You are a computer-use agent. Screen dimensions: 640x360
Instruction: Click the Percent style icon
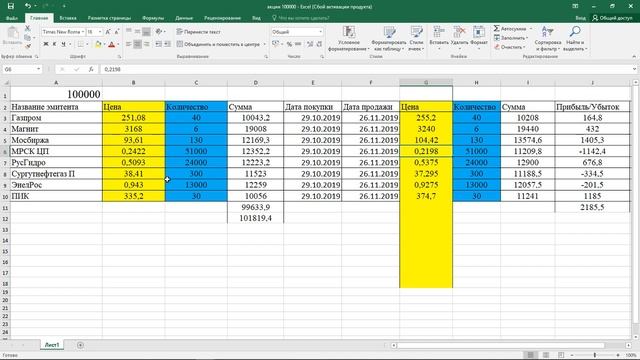pyautogui.click(x=289, y=44)
